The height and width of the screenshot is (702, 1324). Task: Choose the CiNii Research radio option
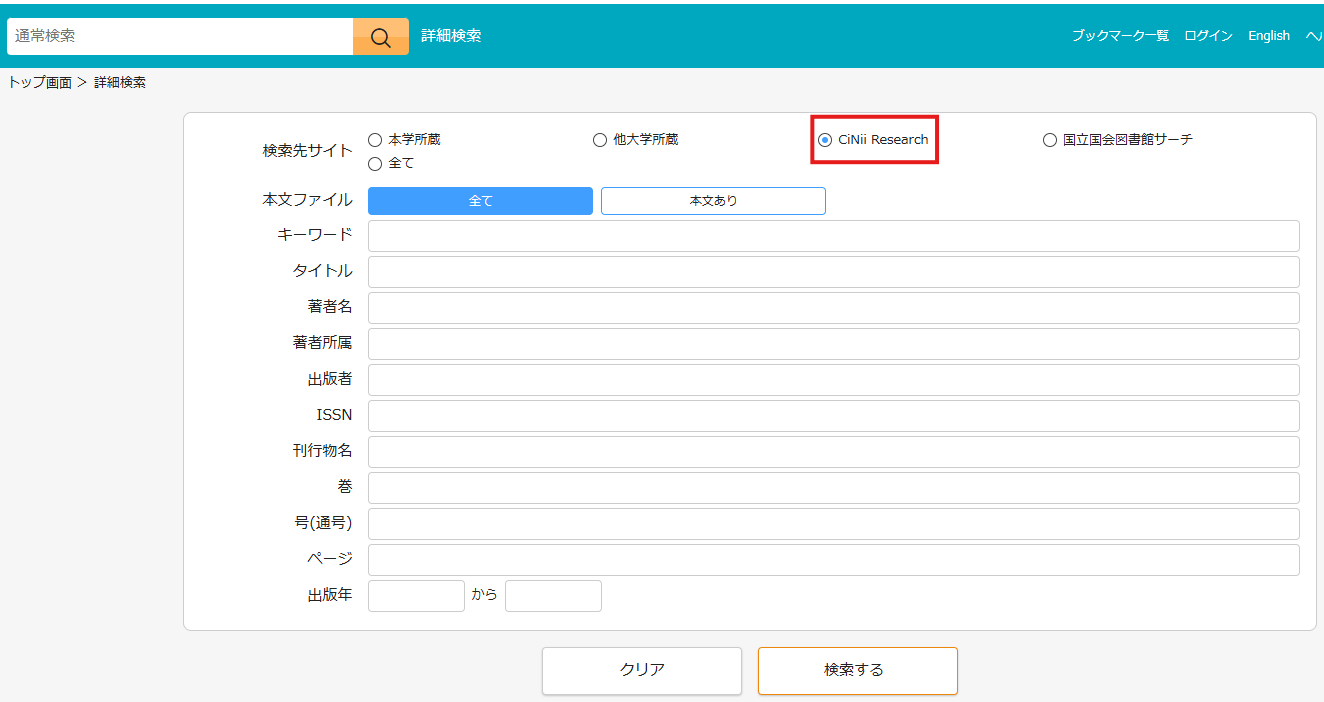point(825,140)
